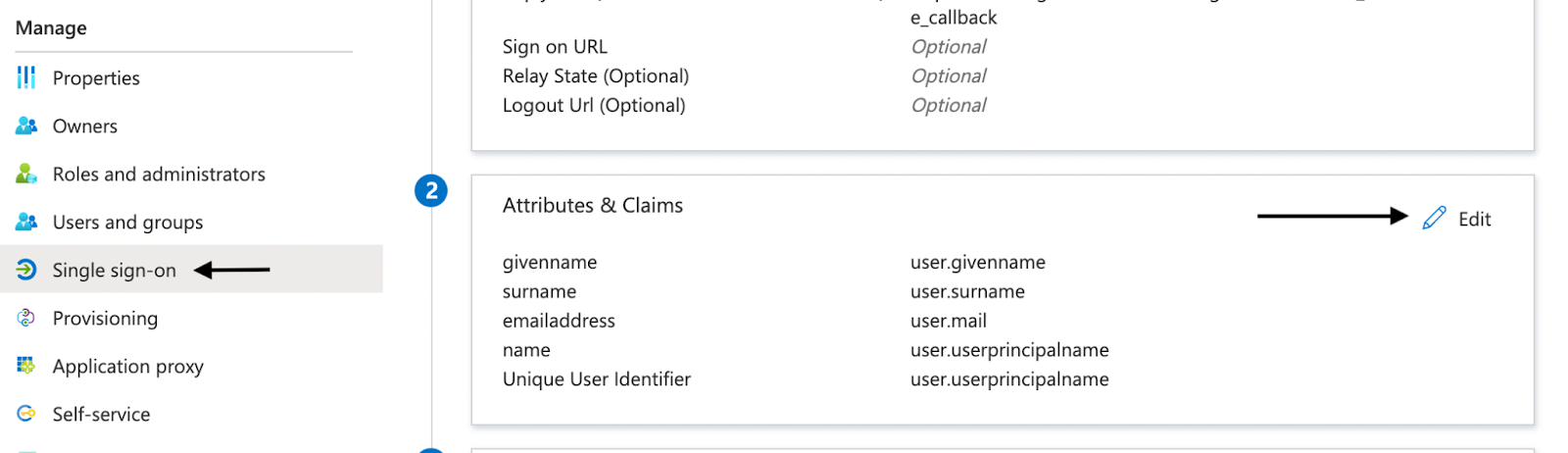Viewport: 1568px width, 453px height.
Task: Go to Users and groups
Action: coord(127,223)
